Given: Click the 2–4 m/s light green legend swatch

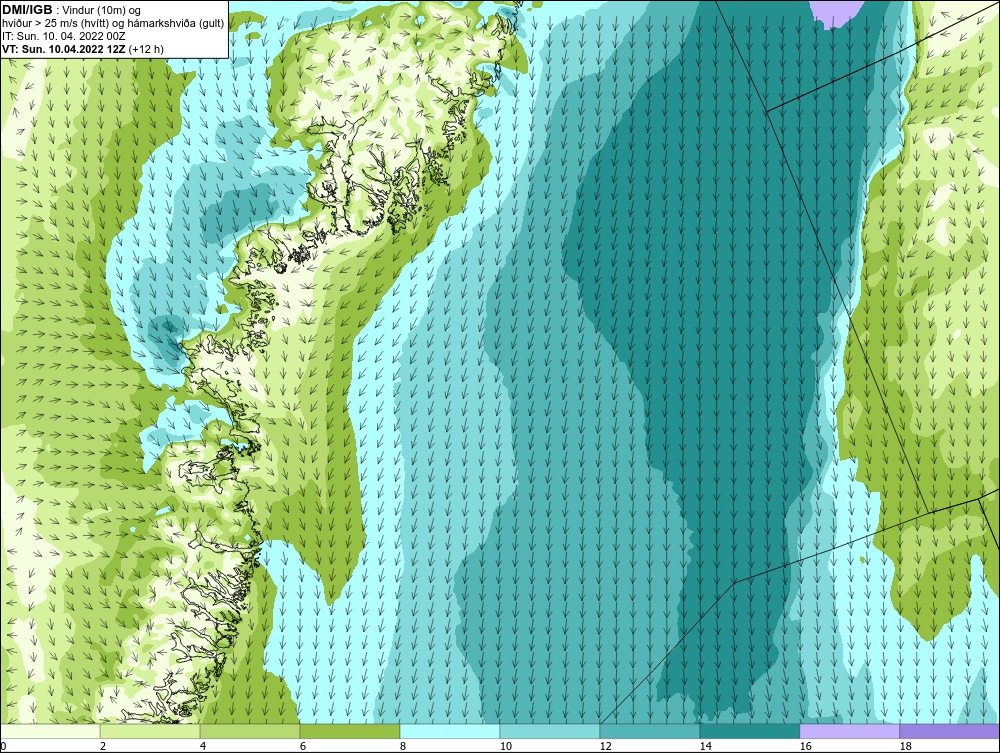Looking at the screenshot, I should coord(151,731).
